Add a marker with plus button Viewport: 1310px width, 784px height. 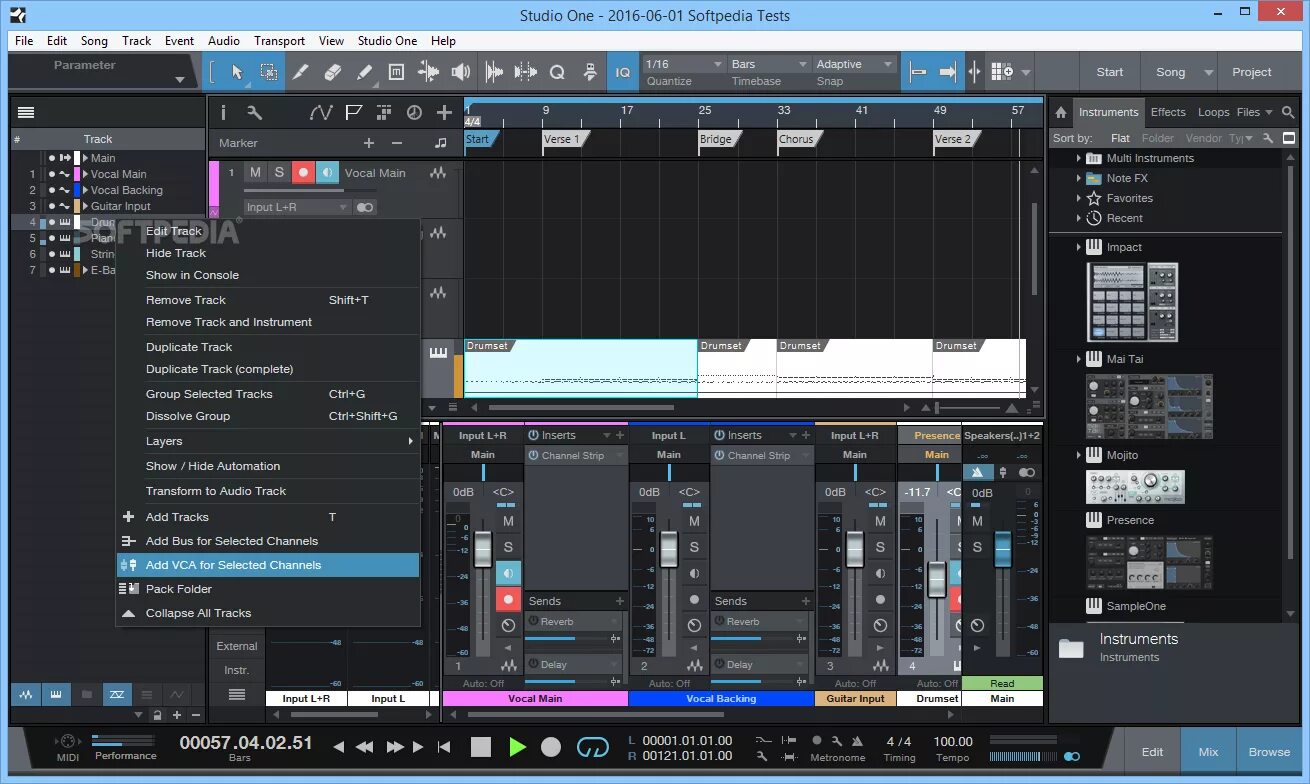tap(368, 143)
